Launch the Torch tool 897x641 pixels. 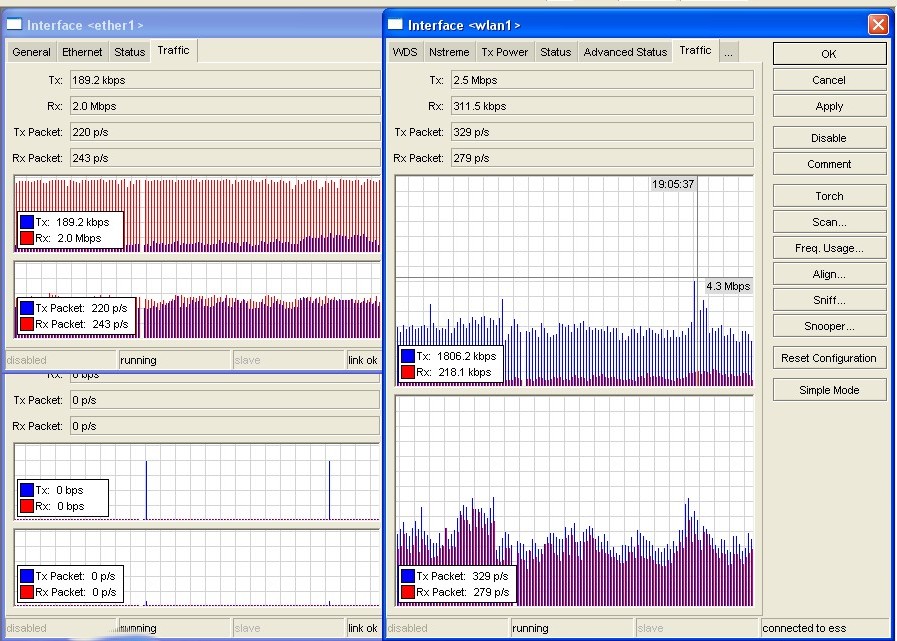pos(829,196)
